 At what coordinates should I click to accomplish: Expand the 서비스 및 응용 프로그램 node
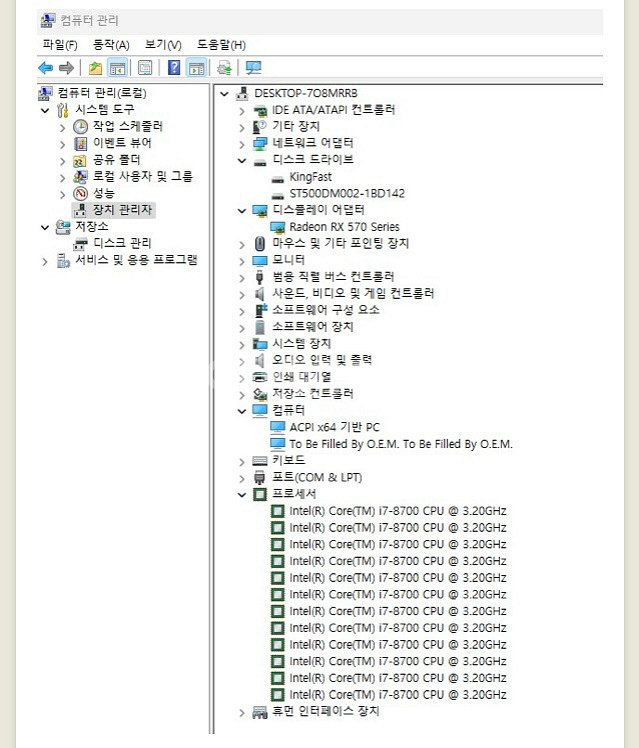point(45,262)
